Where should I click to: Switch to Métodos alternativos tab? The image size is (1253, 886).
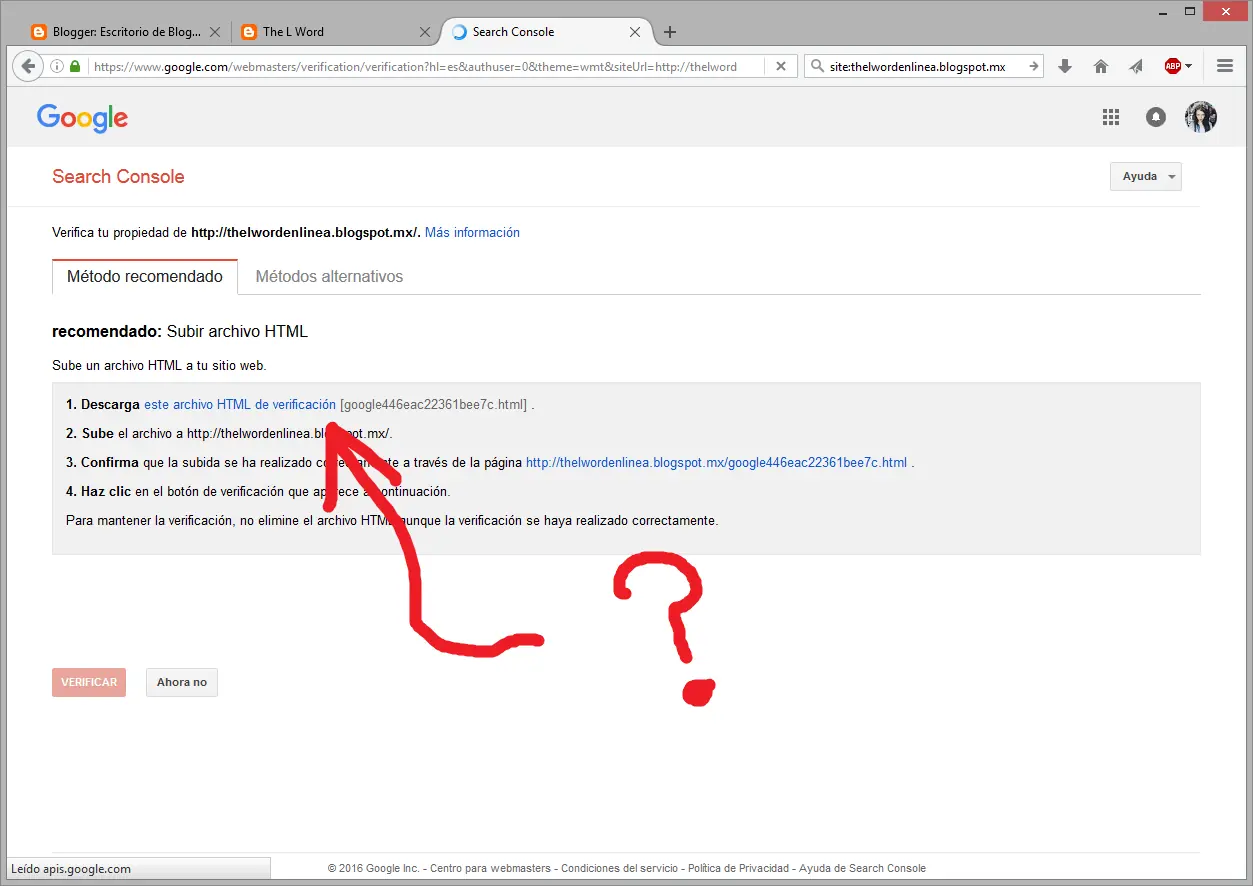pos(329,277)
